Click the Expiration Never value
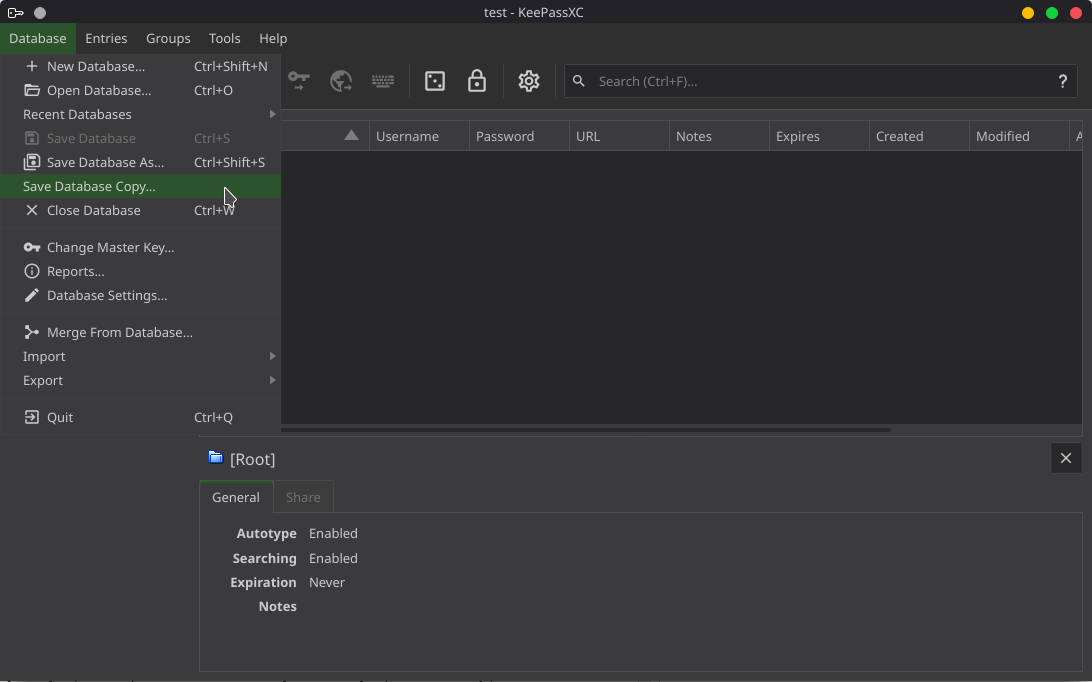 tap(327, 582)
